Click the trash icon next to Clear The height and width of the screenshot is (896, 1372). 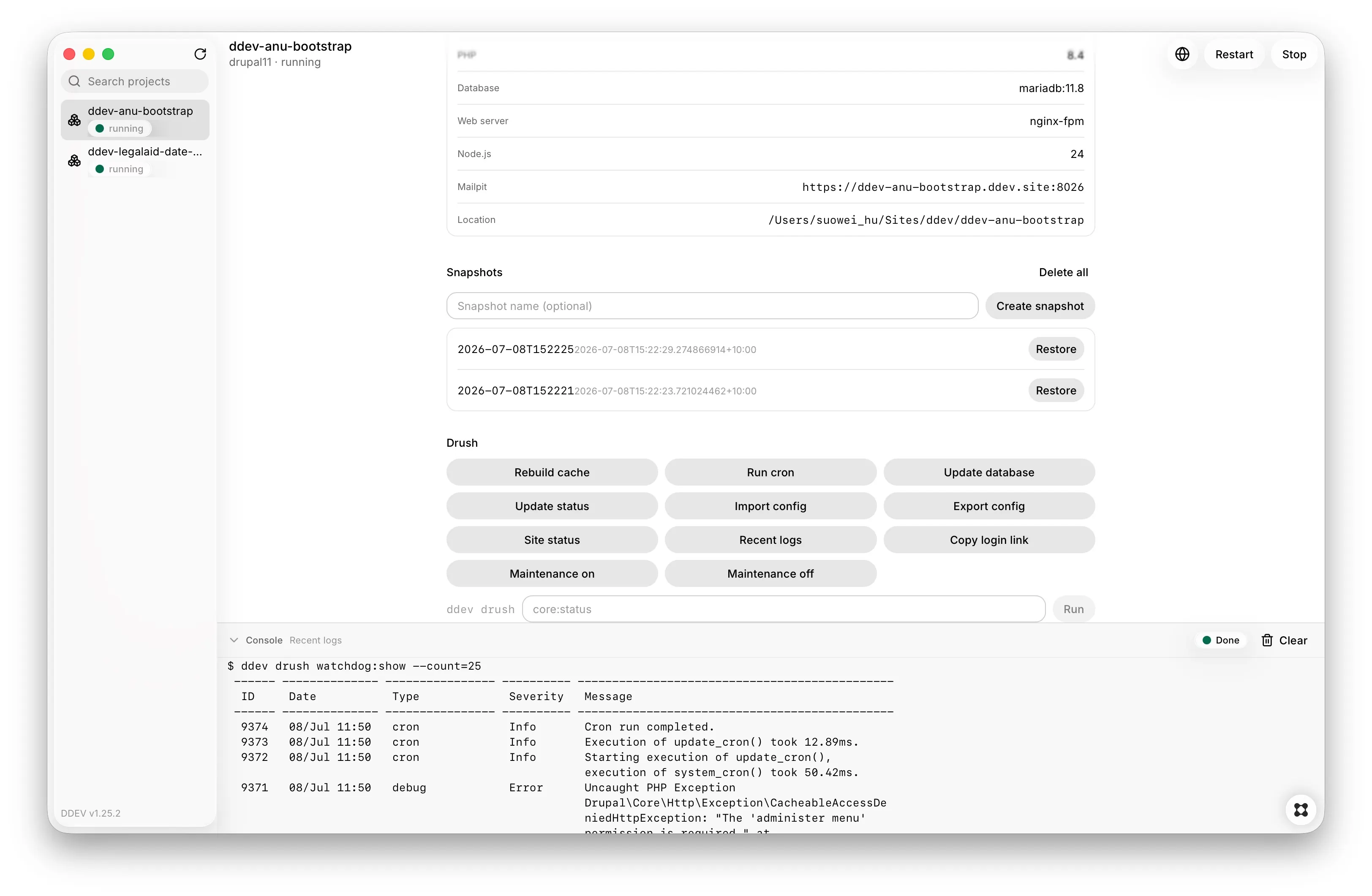pyautogui.click(x=1267, y=640)
